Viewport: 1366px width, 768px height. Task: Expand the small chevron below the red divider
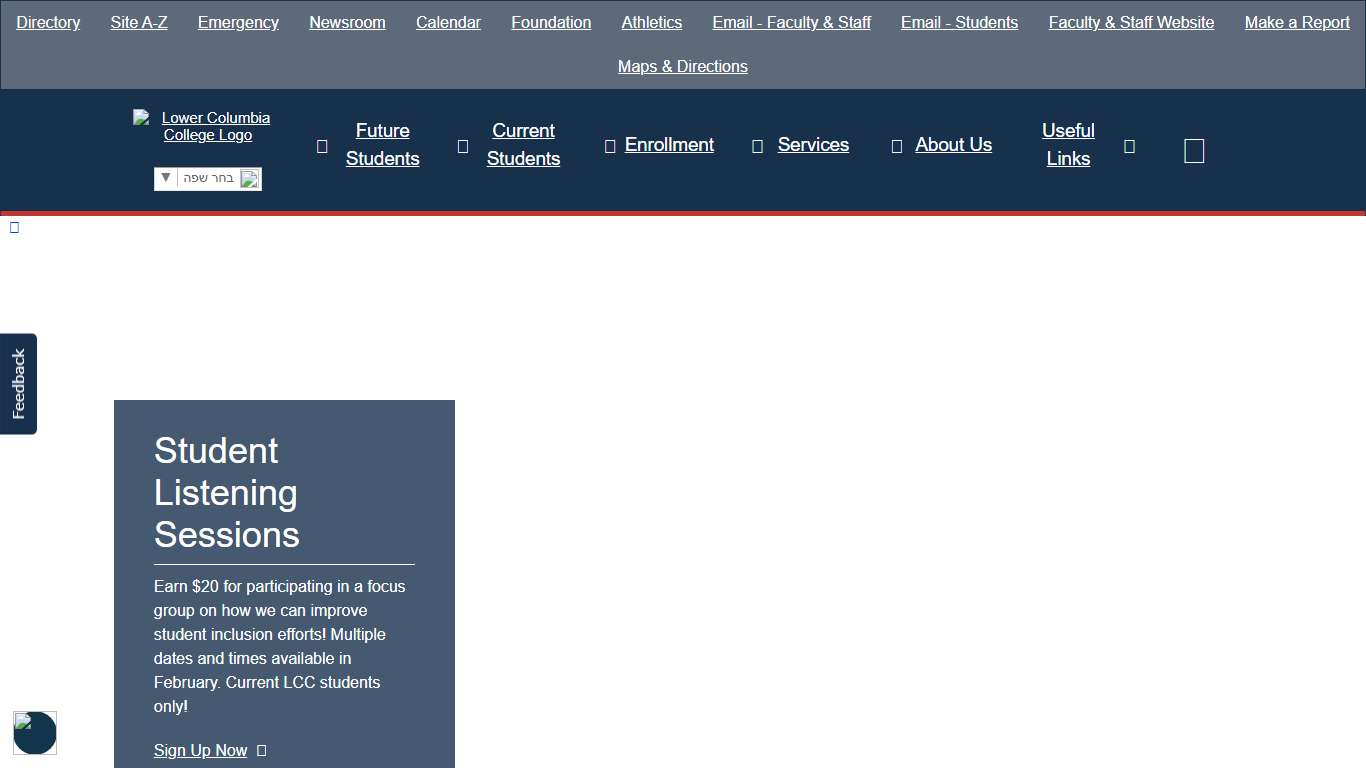pyautogui.click(x=14, y=227)
